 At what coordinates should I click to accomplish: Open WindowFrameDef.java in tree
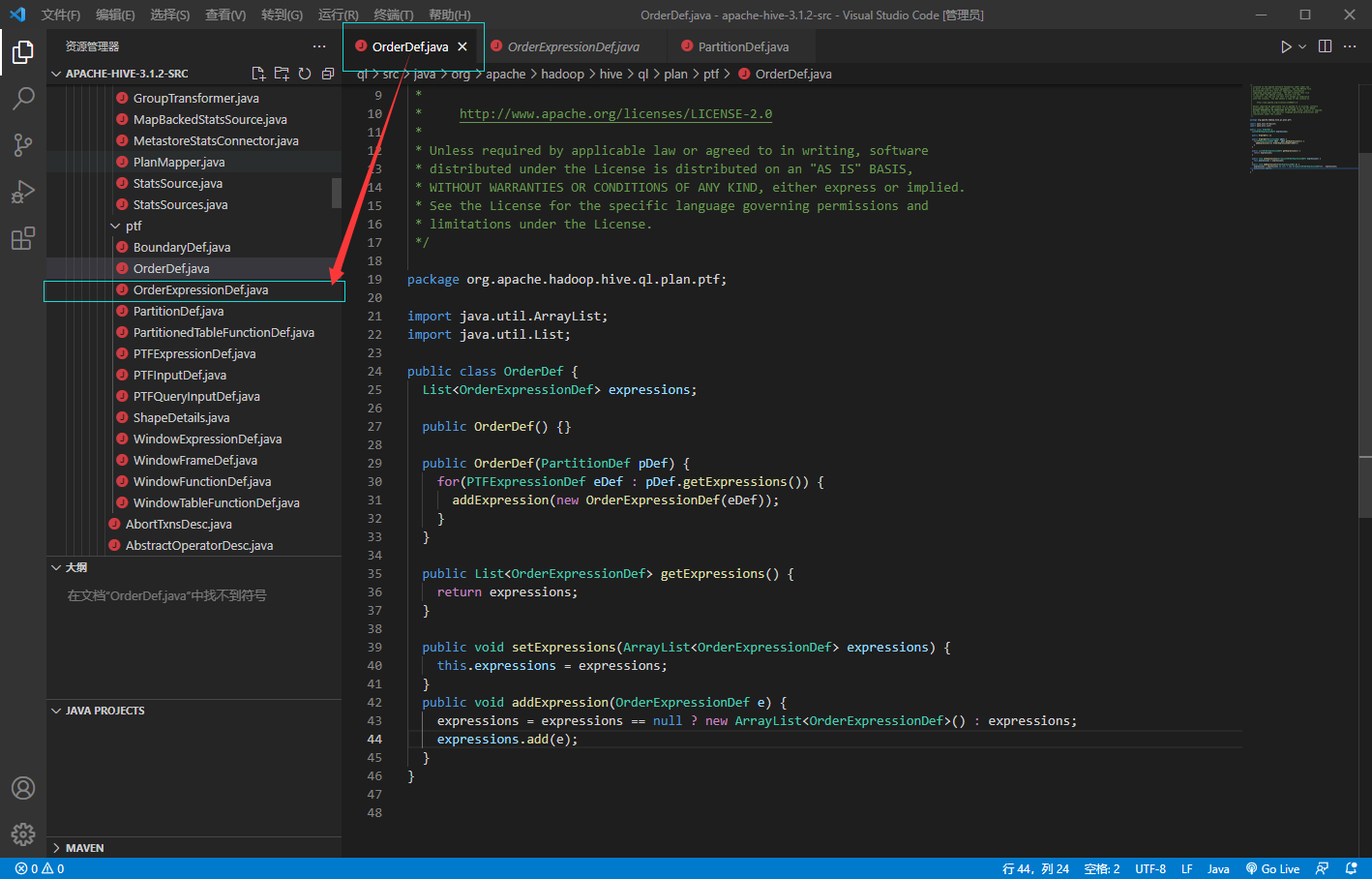[194, 460]
